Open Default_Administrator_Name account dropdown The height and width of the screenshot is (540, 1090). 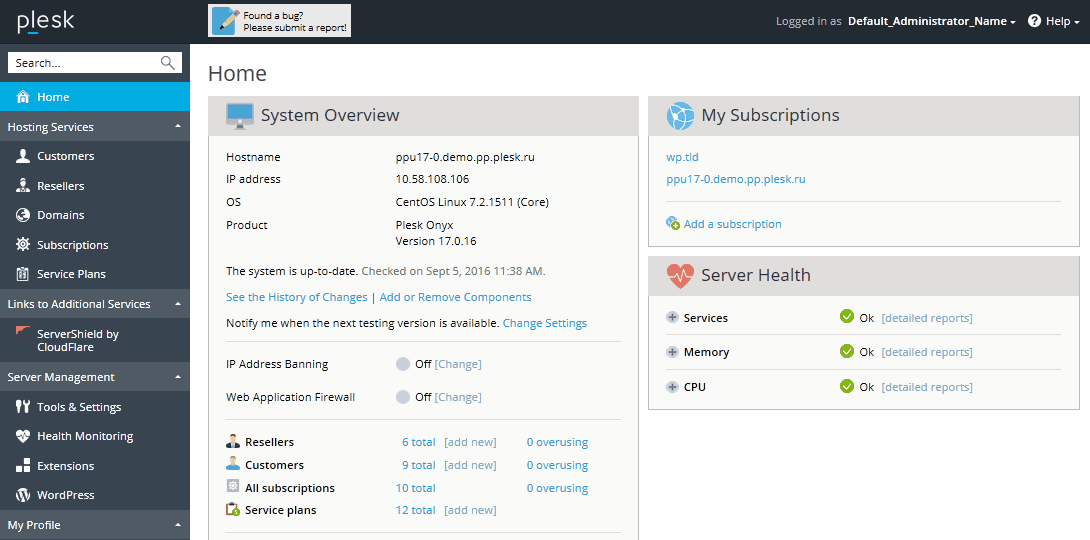coord(931,21)
